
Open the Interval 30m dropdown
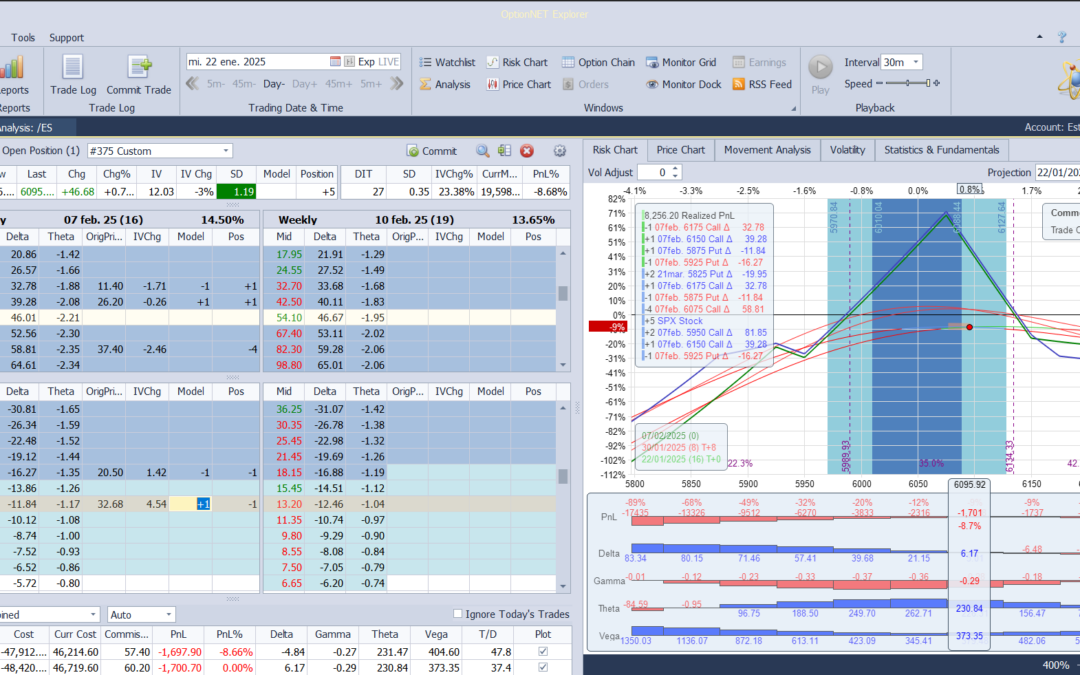pyautogui.click(x=916, y=62)
